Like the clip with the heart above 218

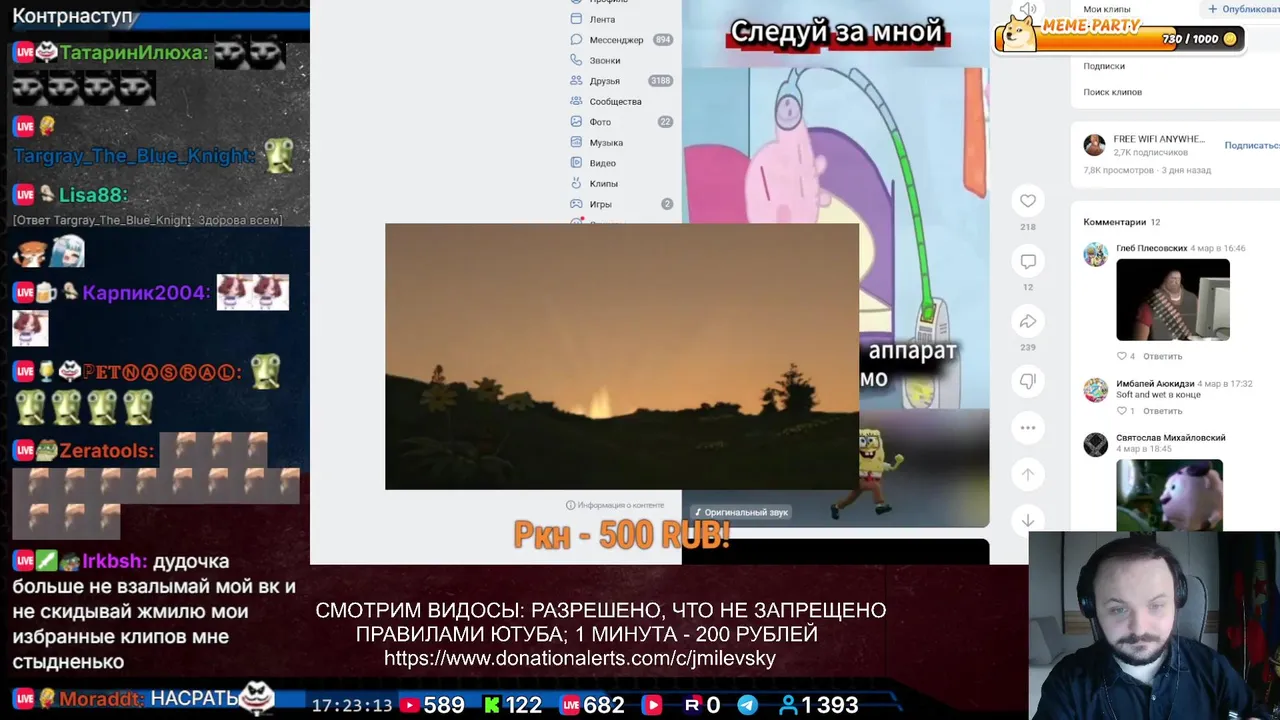tap(1028, 201)
